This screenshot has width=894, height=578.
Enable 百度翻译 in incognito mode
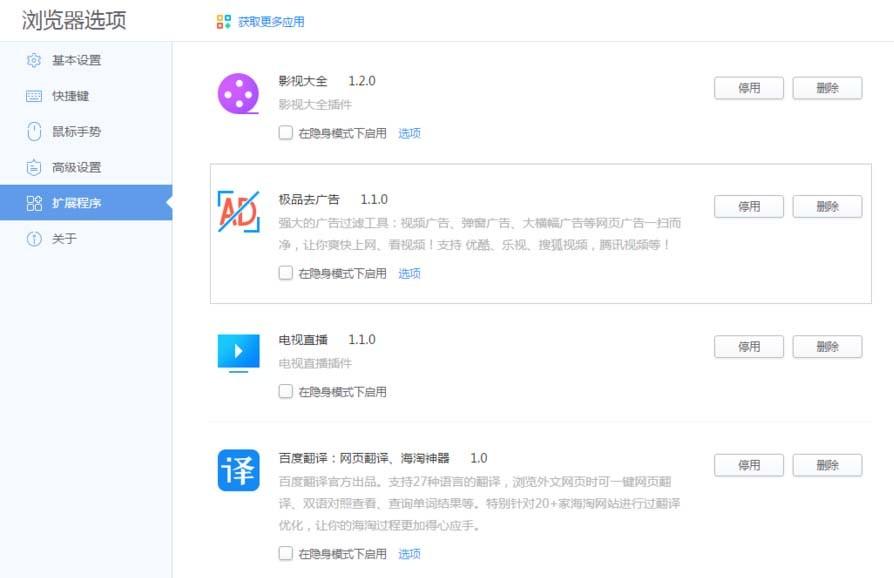[285, 553]
